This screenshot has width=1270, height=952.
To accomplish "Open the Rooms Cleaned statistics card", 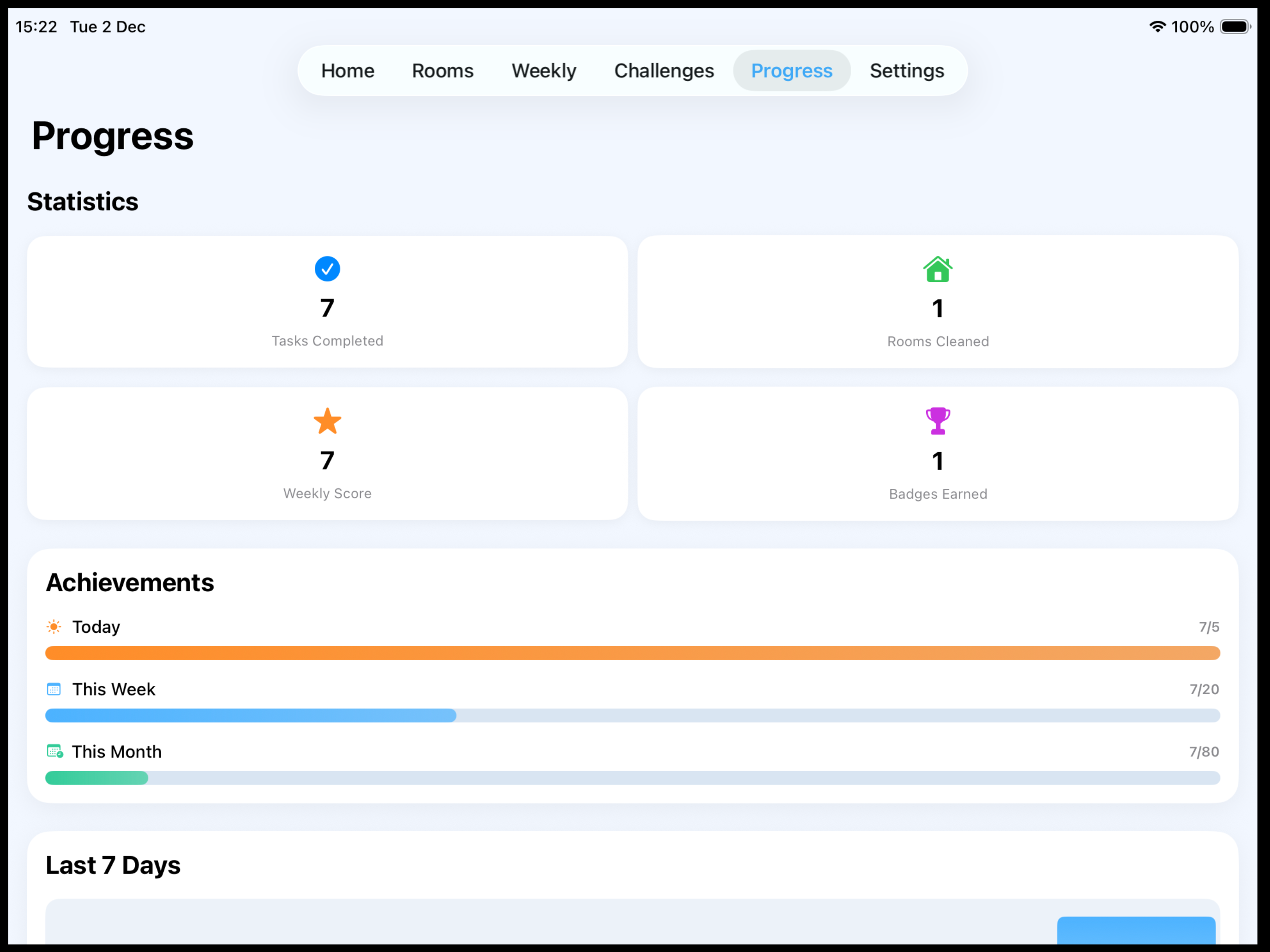I will pos(938,302).
